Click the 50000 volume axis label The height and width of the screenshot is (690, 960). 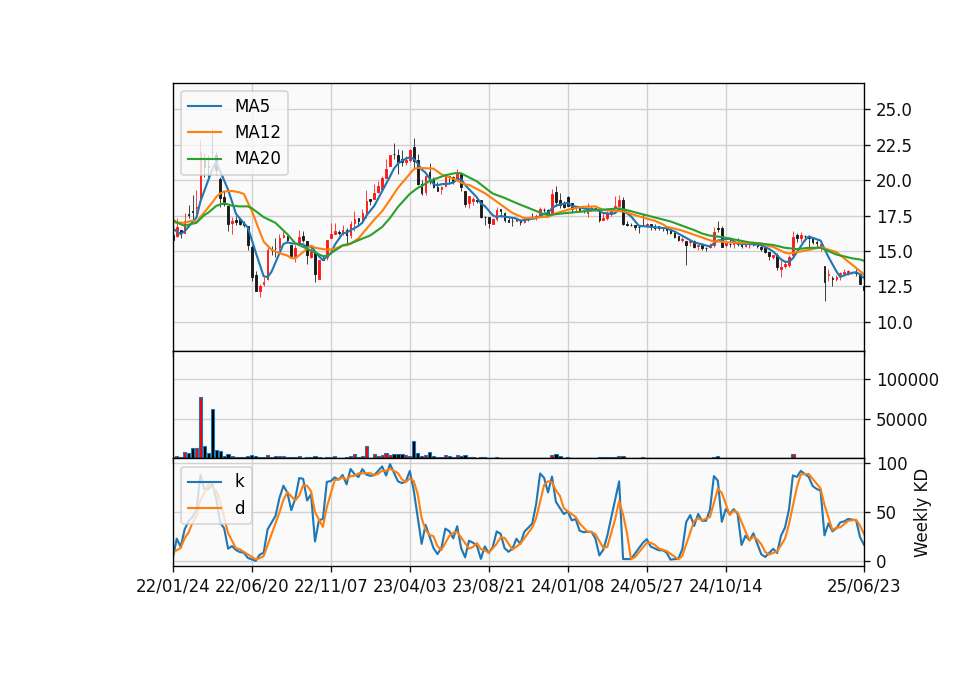point(902,420)
